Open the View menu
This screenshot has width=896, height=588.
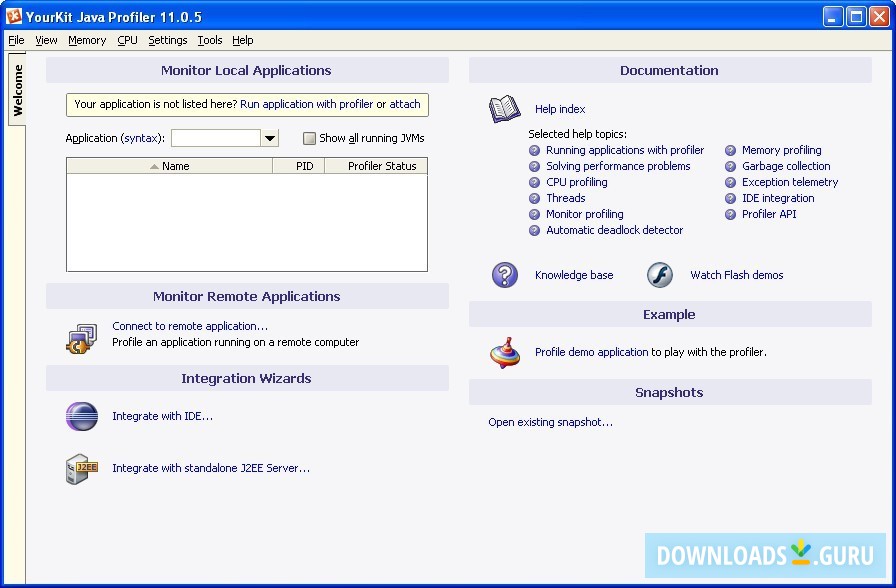tap(46, 40)
